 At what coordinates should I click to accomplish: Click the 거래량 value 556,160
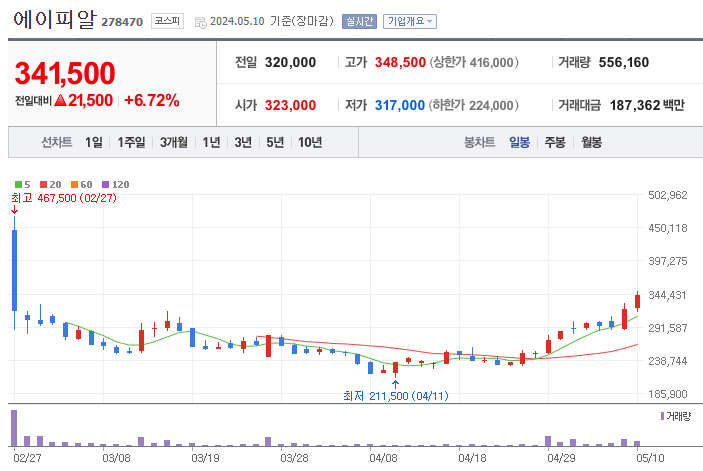point(624,62)
